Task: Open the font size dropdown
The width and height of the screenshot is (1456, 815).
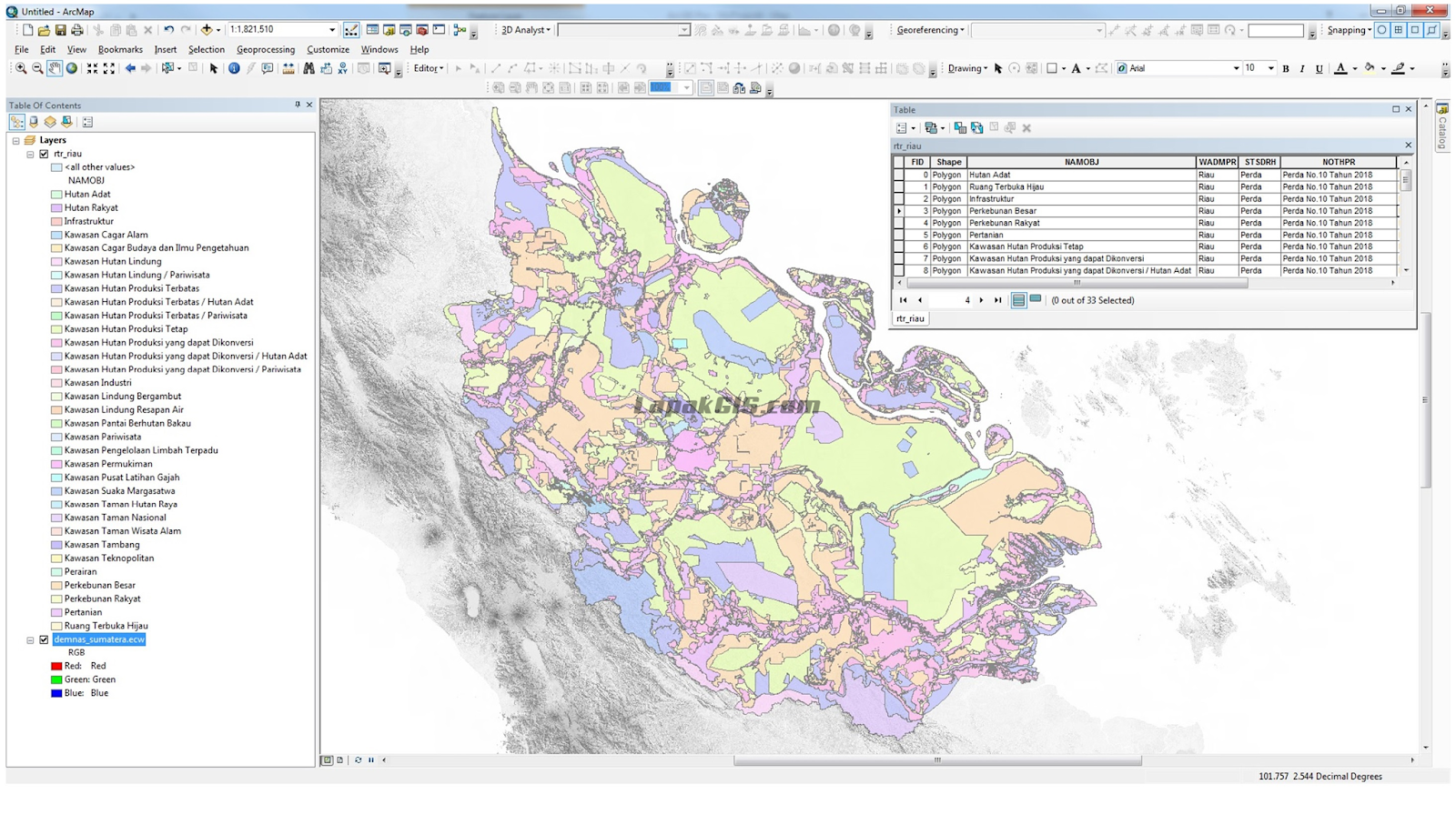Action: [1271, 68]
